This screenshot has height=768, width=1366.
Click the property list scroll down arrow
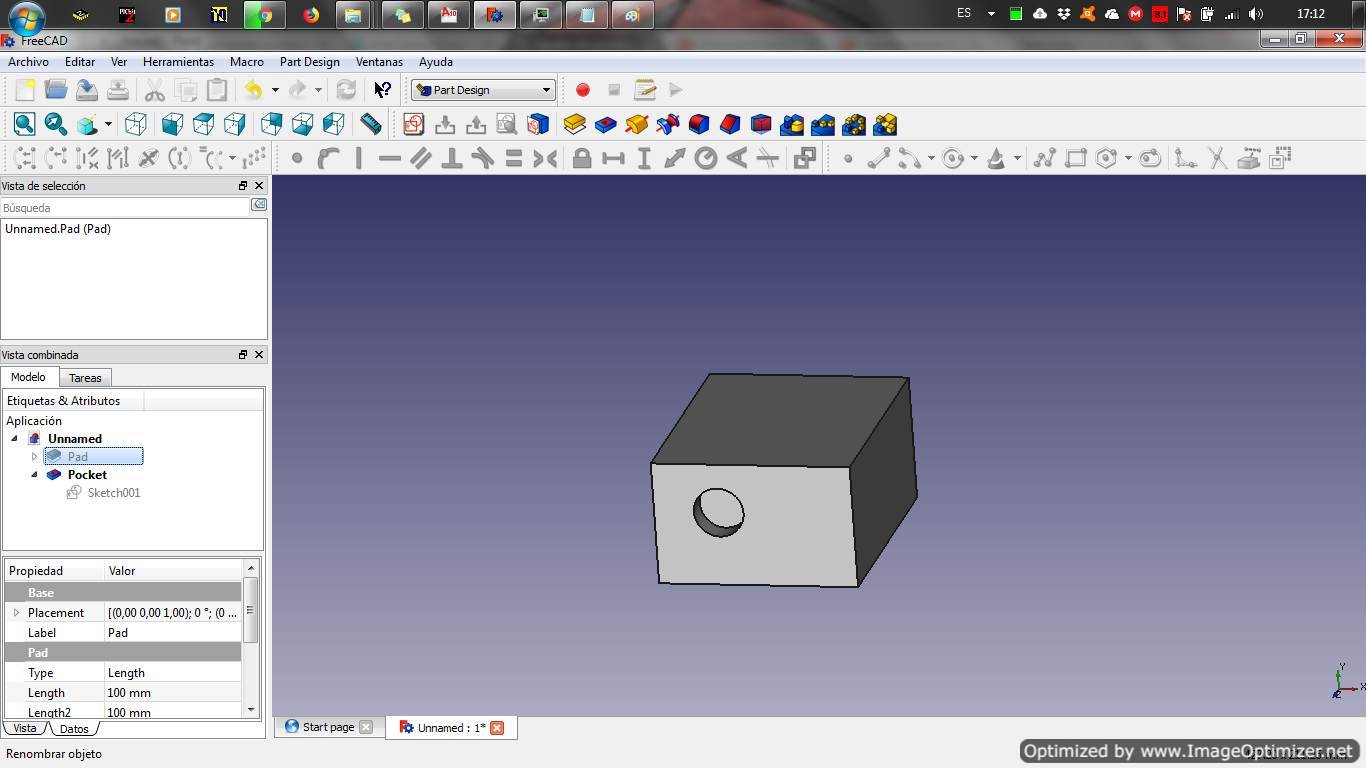coord(251,709)
